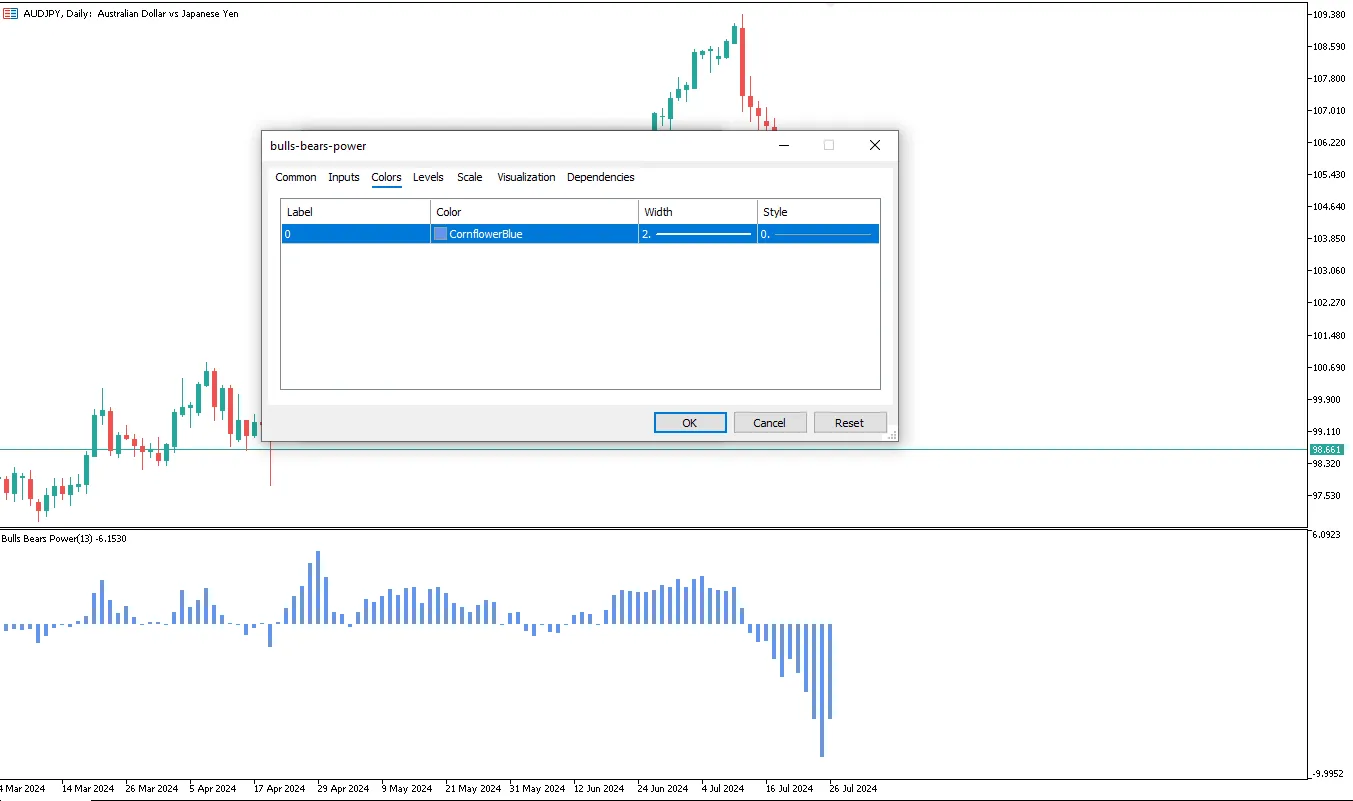The height and width of the screenshot is (801, 1353).
Task: Click the AUDJPY chart symbol icon
Action: (9, 14)
